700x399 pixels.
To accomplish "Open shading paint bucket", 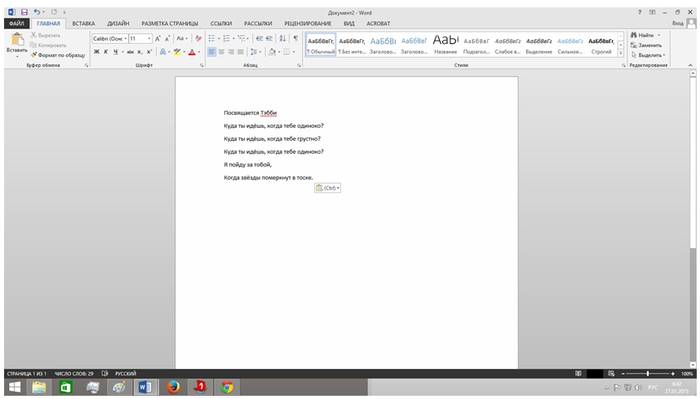I will [x=272, y=52].
